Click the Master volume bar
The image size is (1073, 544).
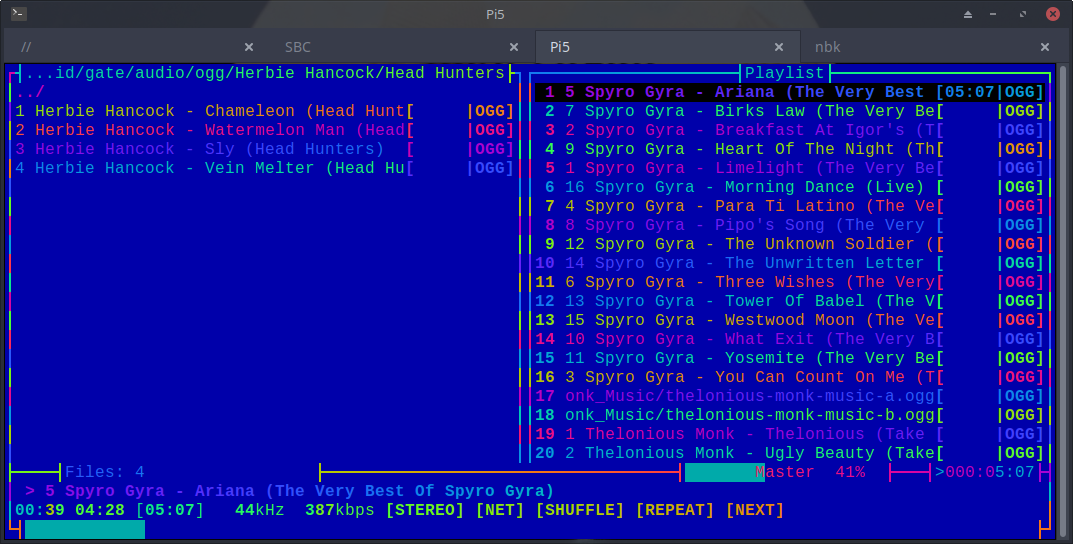pyautogui.click(x=724, y=472)
